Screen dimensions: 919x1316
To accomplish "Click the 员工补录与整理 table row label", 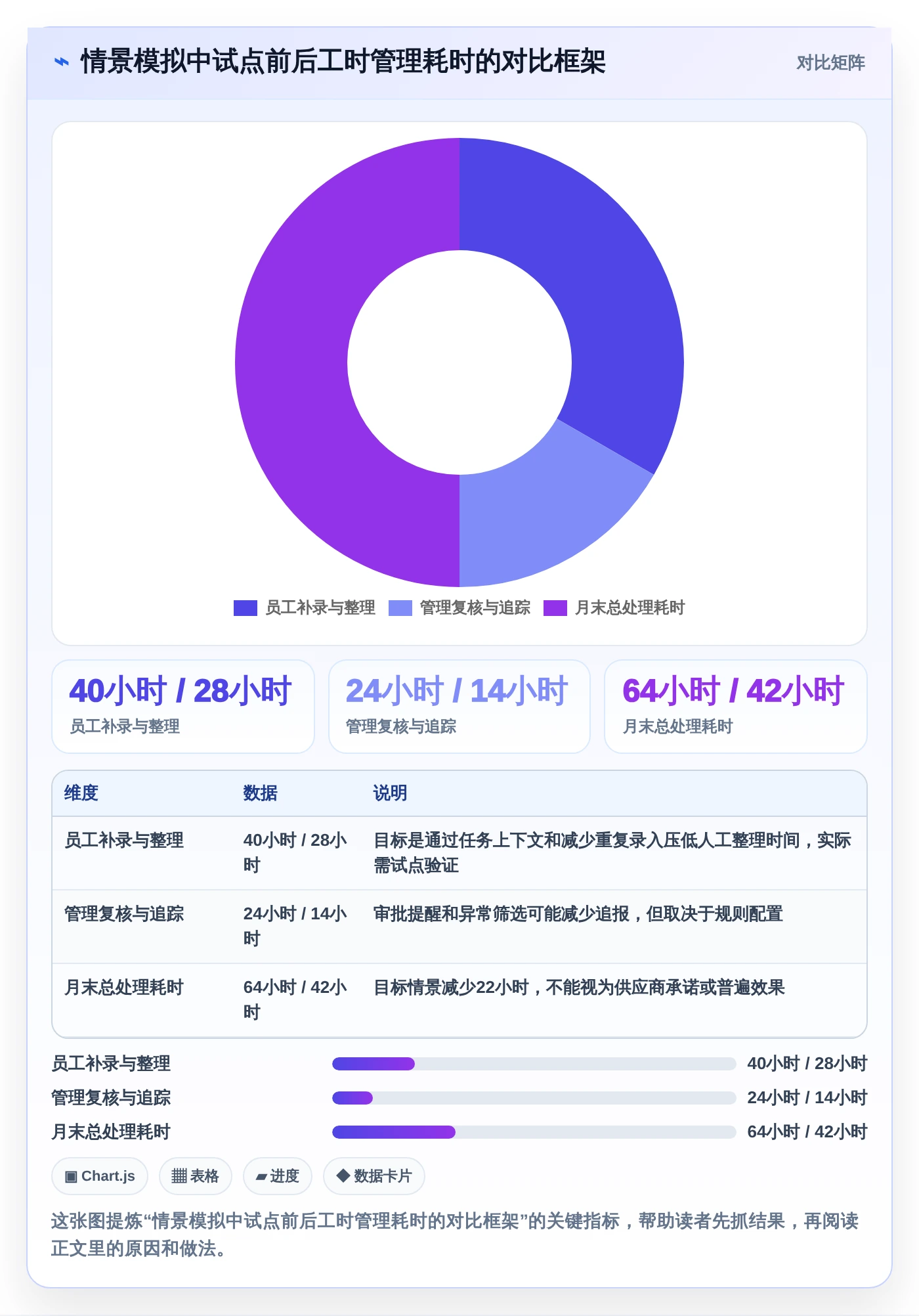I will tap(124, 841).
